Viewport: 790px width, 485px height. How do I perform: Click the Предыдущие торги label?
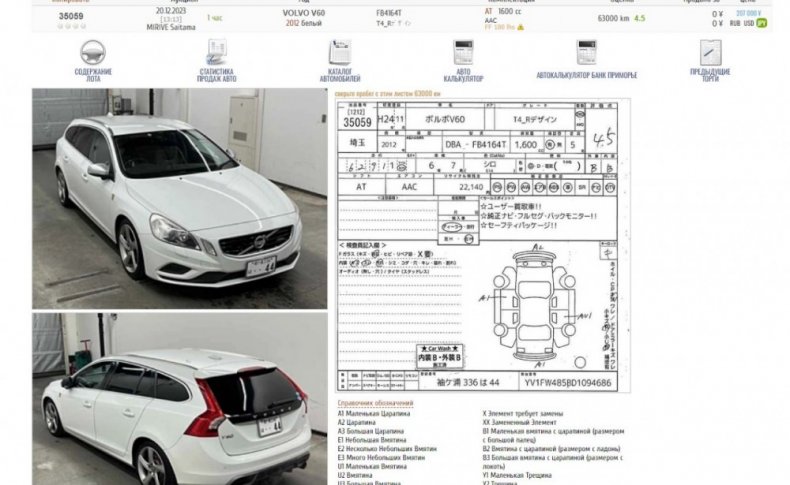(710, 75)
